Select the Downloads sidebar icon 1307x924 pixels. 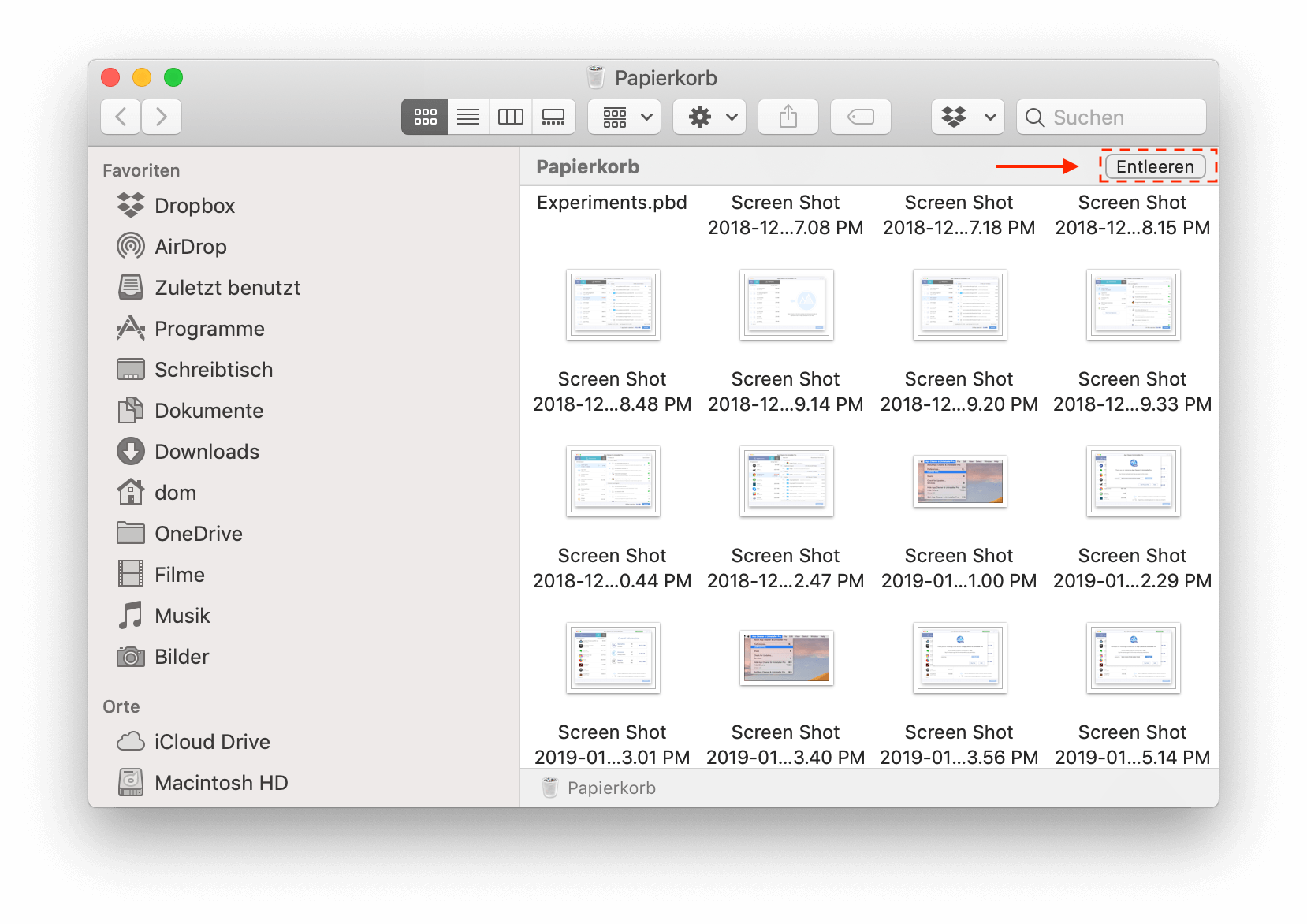click(x=131, y=451)
